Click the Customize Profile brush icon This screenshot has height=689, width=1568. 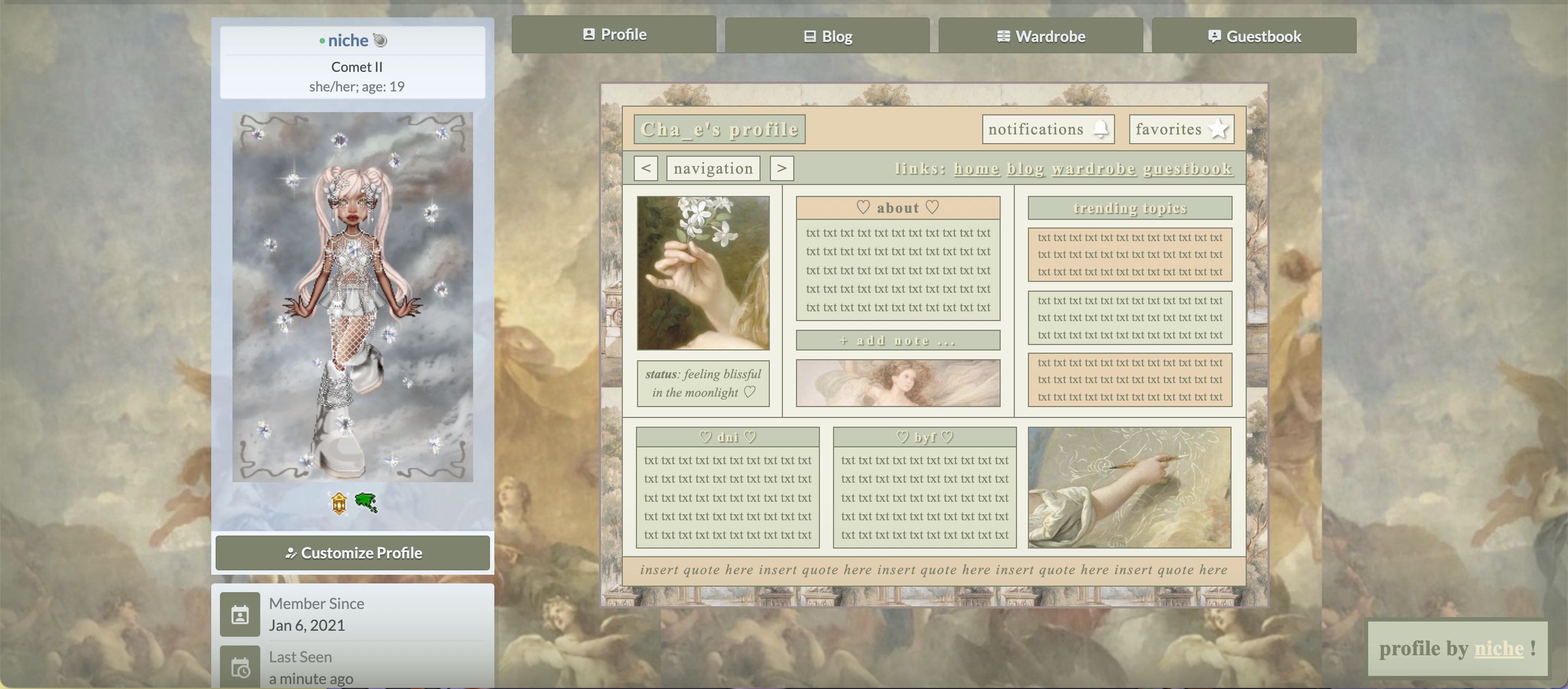click(x=290, y=553)
